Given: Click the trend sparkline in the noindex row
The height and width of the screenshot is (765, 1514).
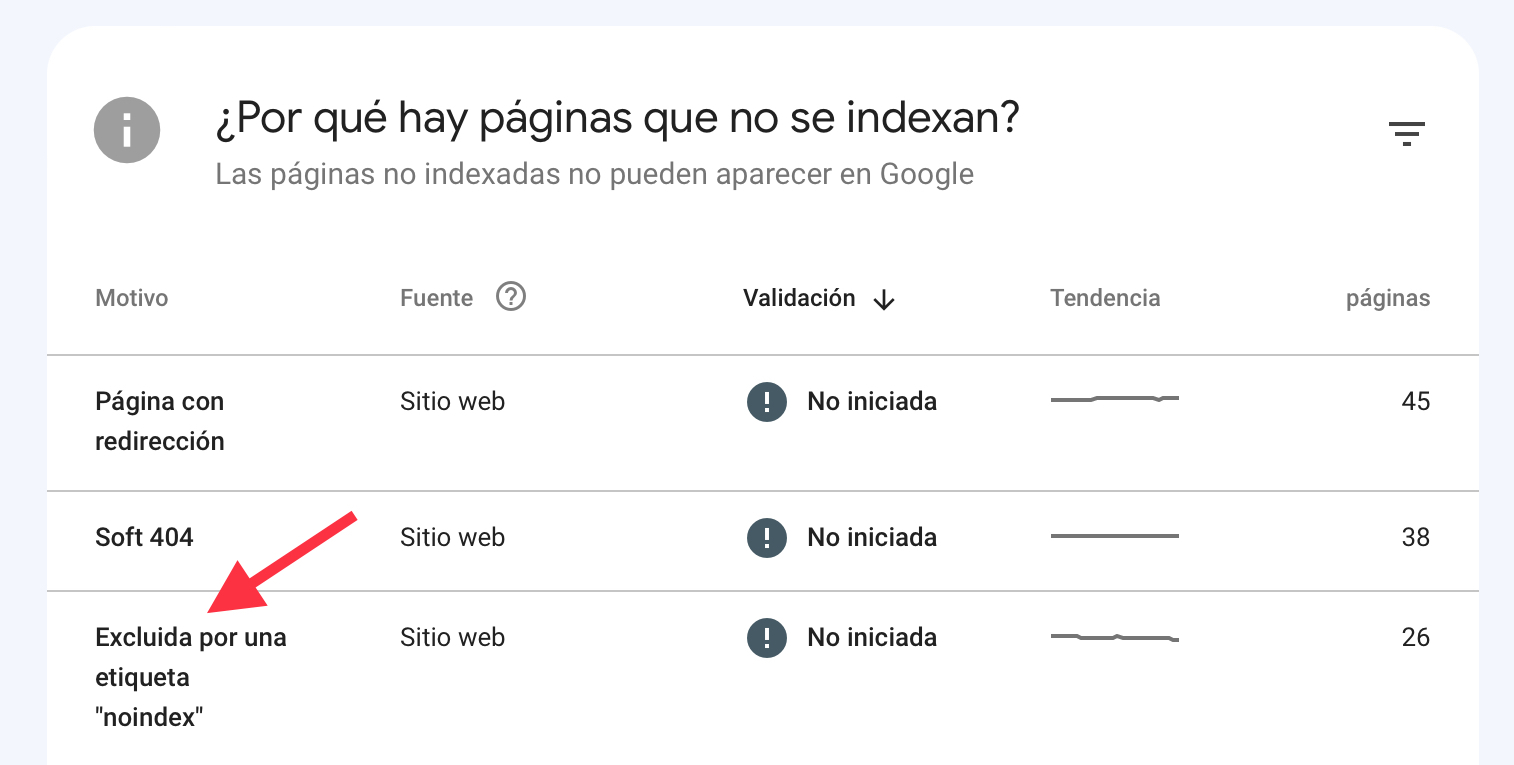Looking at the screenshot, I should pos(1114,637).
